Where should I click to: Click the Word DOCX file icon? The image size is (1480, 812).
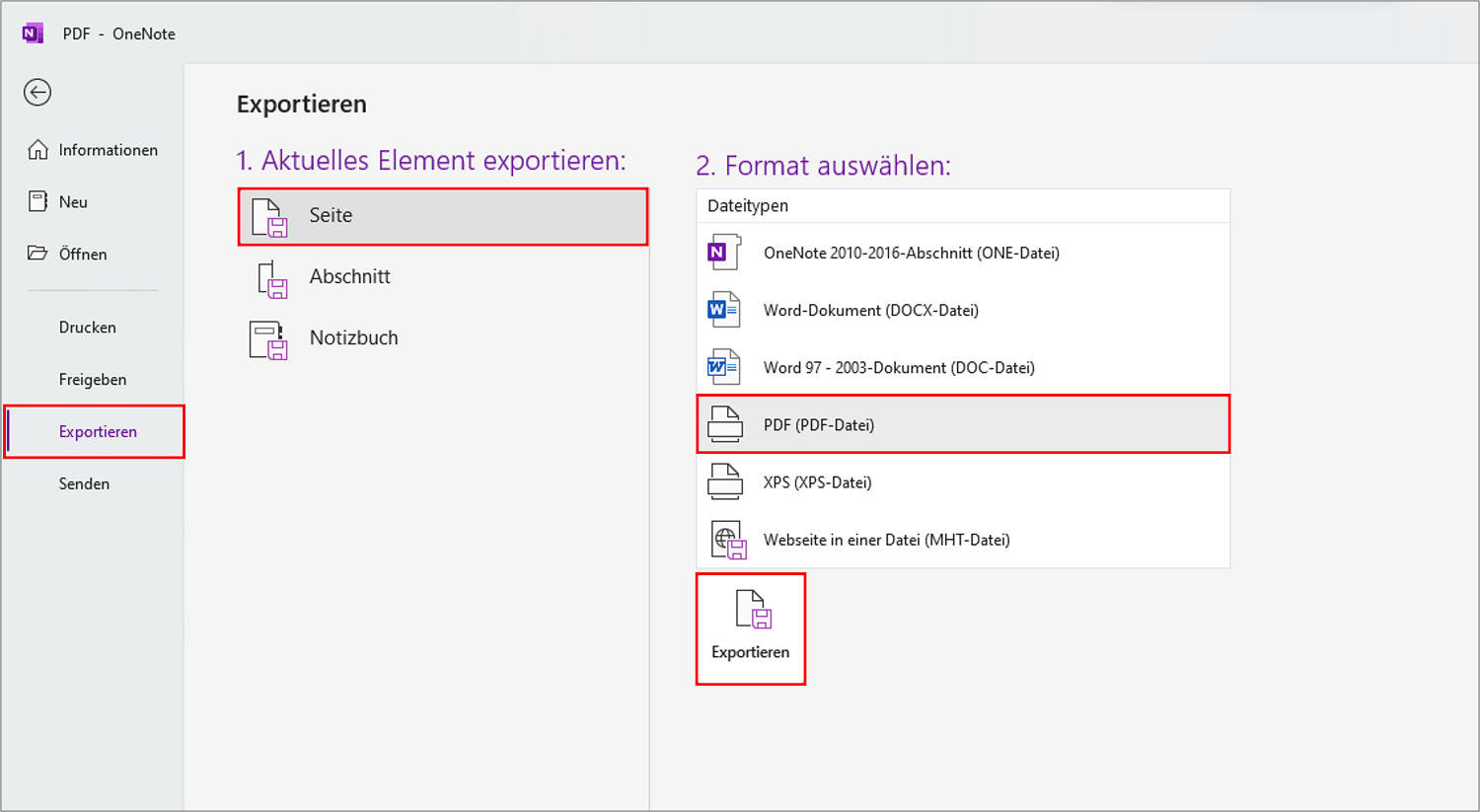pyautogui.click(x=724, y=310)
